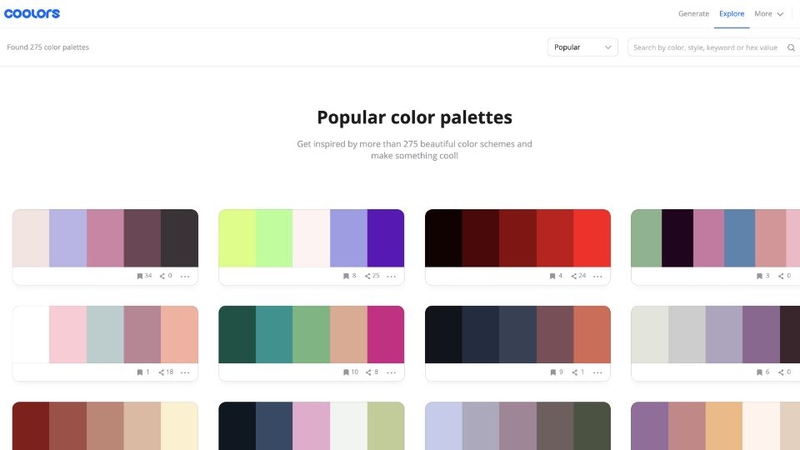Image resolution: width=800 pixels, height=450 pixels.
Task: Open three-dot menu on dark navy palette
Action: click(597, 372)
